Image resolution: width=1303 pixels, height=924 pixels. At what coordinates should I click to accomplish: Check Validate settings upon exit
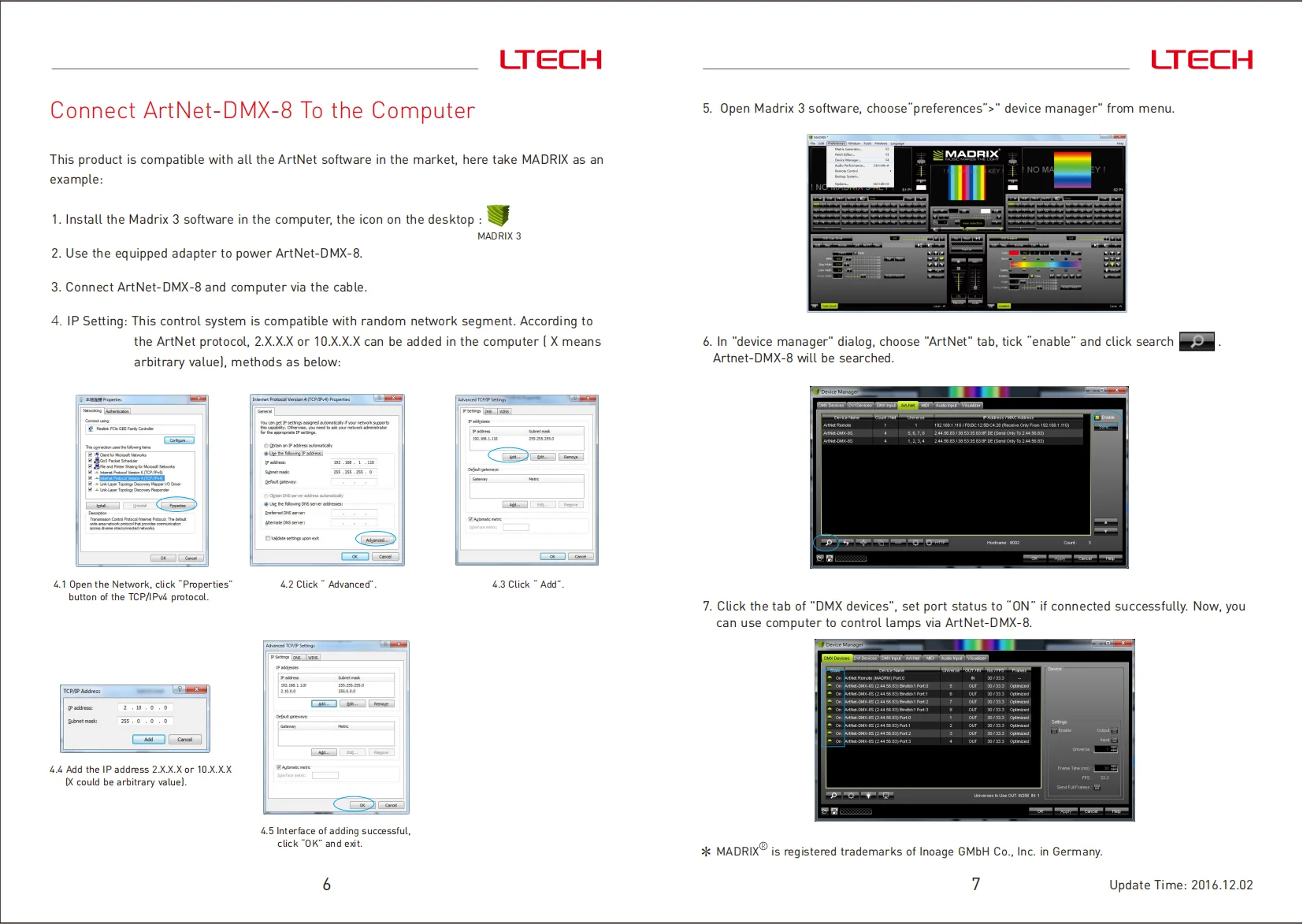pyautogui.click(x=268, y=539)
